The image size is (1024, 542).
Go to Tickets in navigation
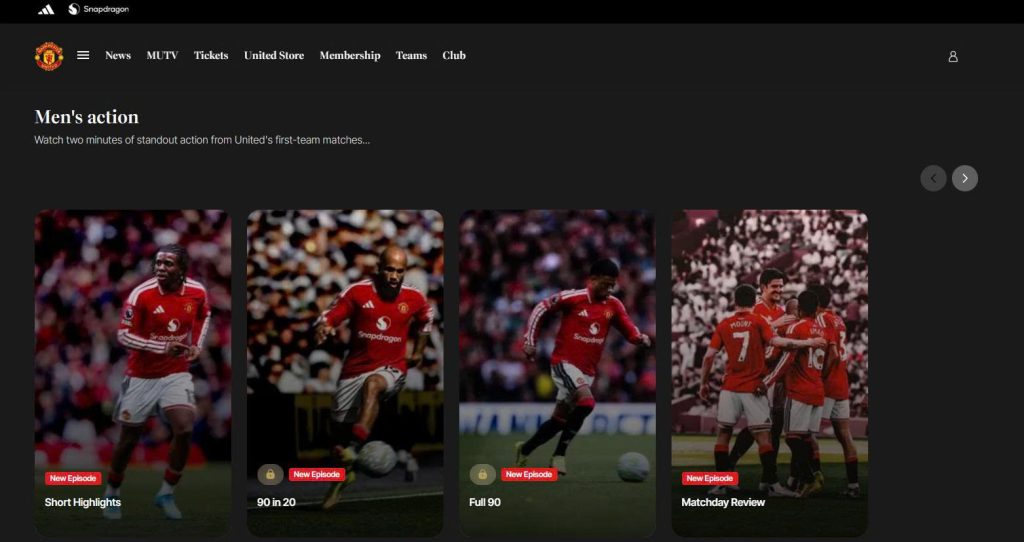211,56
